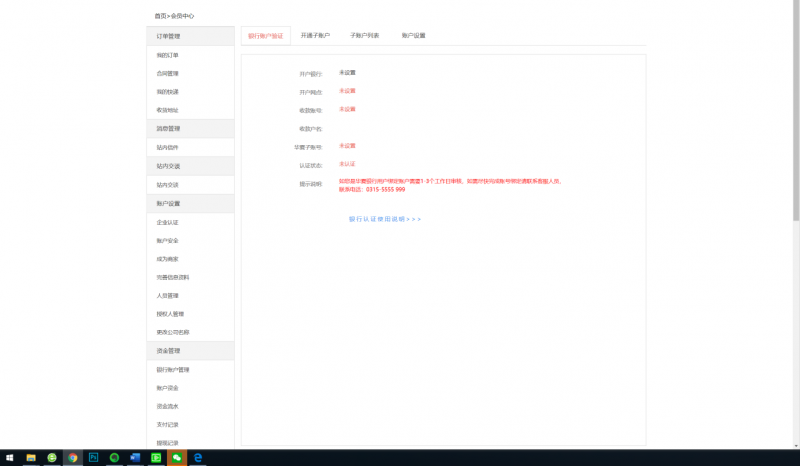
Task: Click the 认证状态 label
Action: tap(311, 166)
